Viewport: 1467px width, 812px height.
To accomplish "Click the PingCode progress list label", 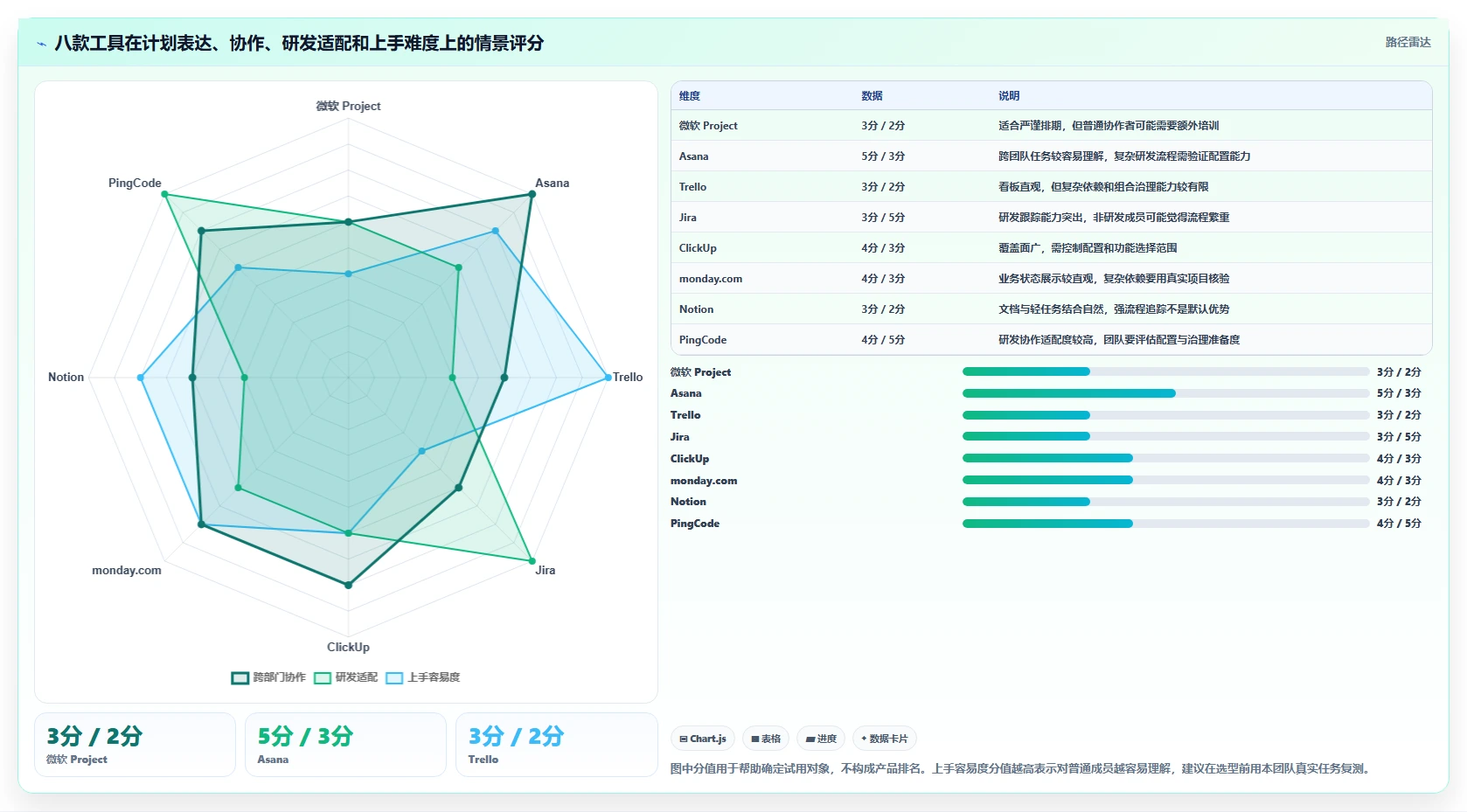I will coord(694,524).
